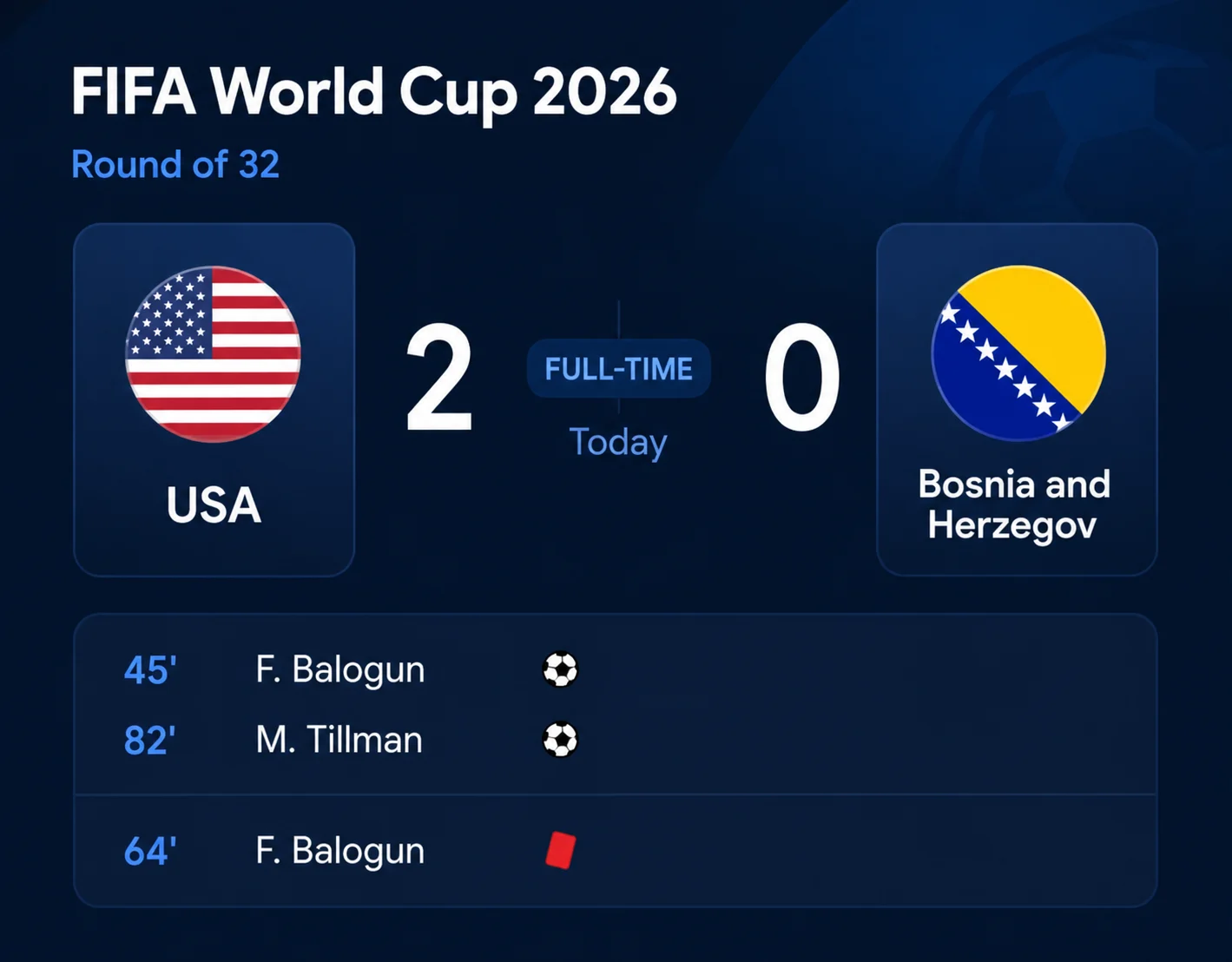The height and width of the screenshot is (962, 1232).
Task: Click USA's score of 2
Action: tap(440, 378)
